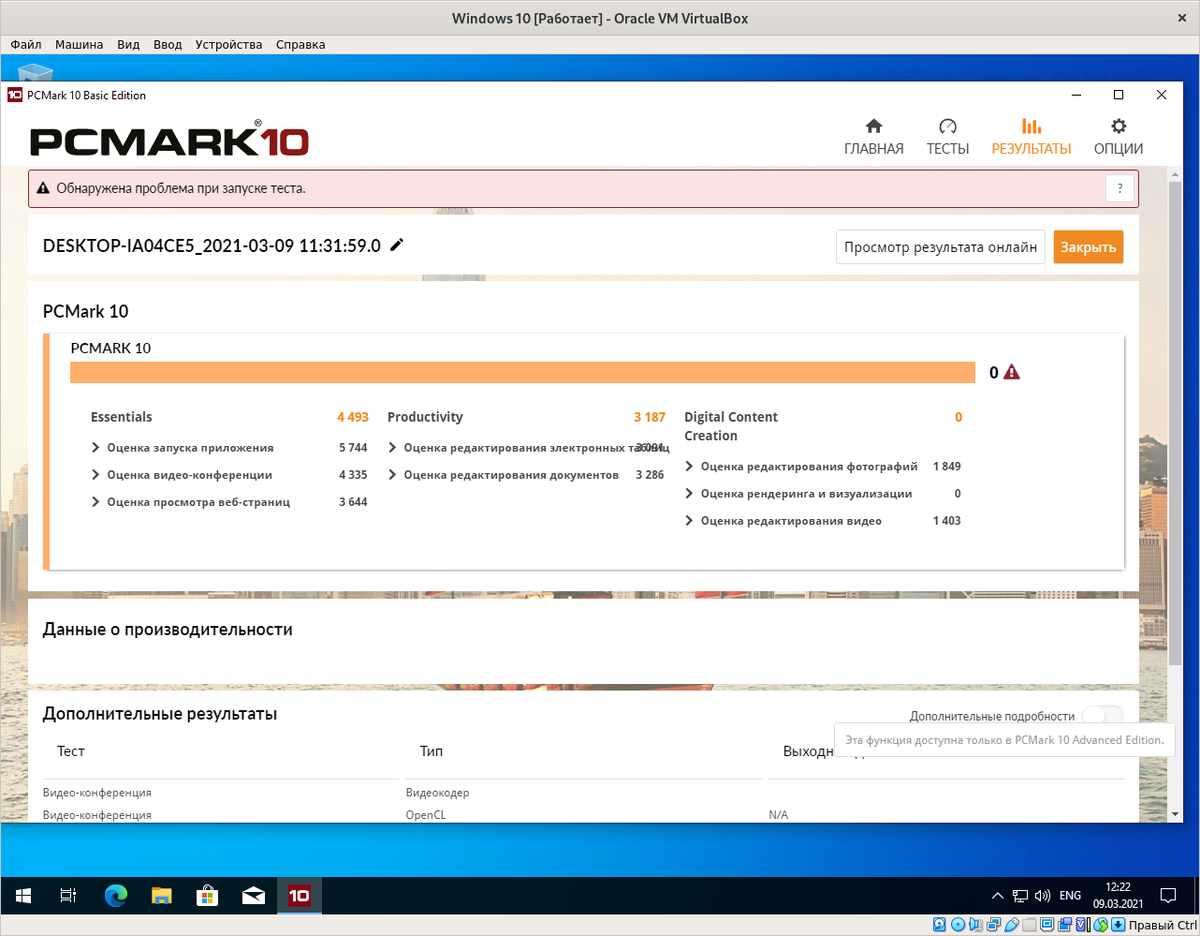Click the Видеокодер type cell
Image resolution: width=1200 pixels, height=936 pixels.
click(437, 793)
